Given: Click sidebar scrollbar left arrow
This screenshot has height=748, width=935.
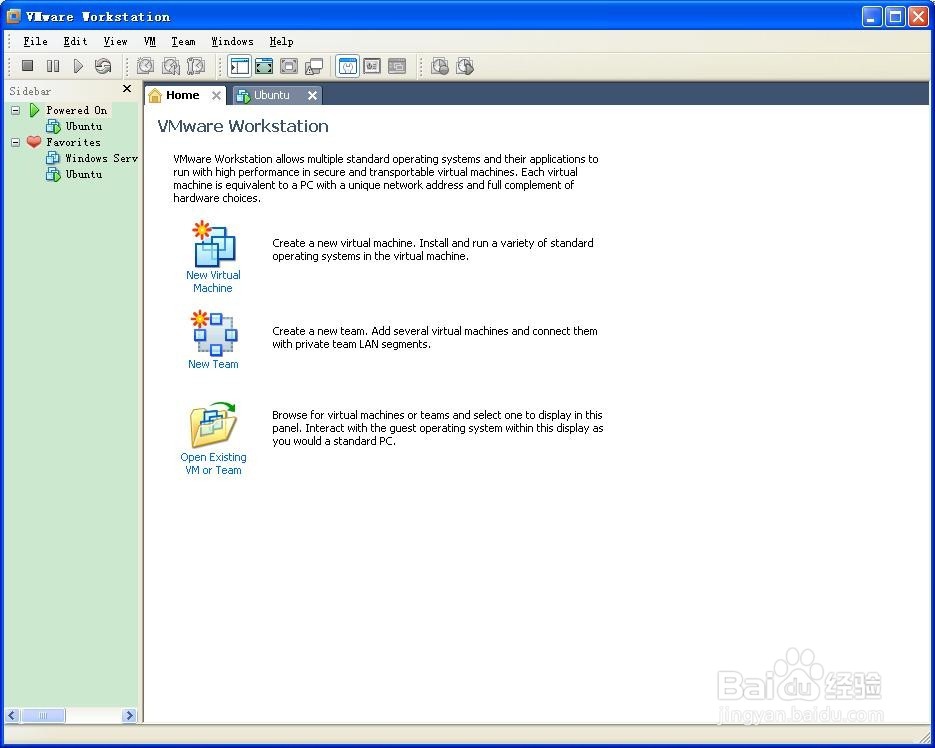Looking at the screenshot, I should pos(12,715).
